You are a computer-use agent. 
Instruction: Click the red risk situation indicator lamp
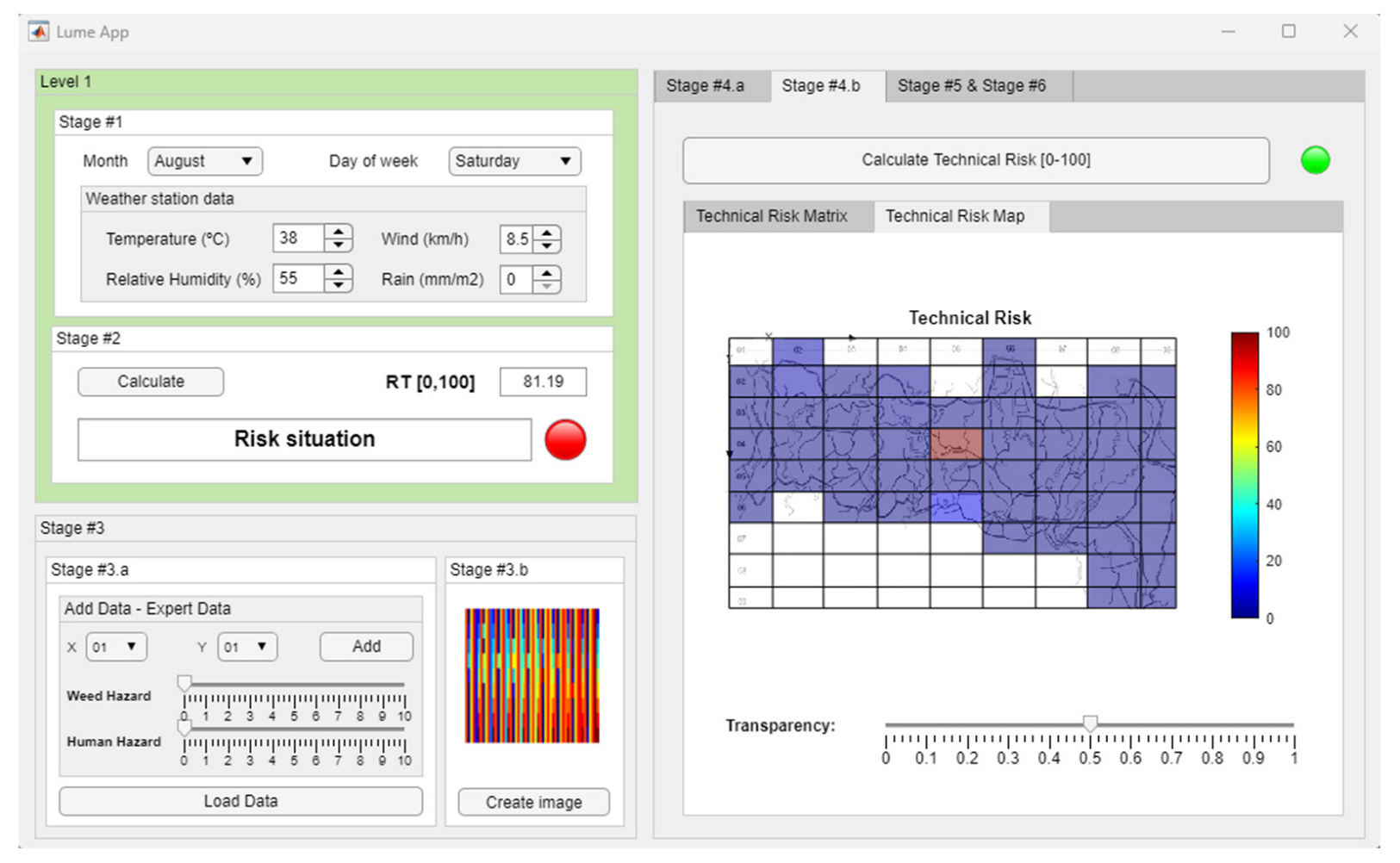[565, 439]
